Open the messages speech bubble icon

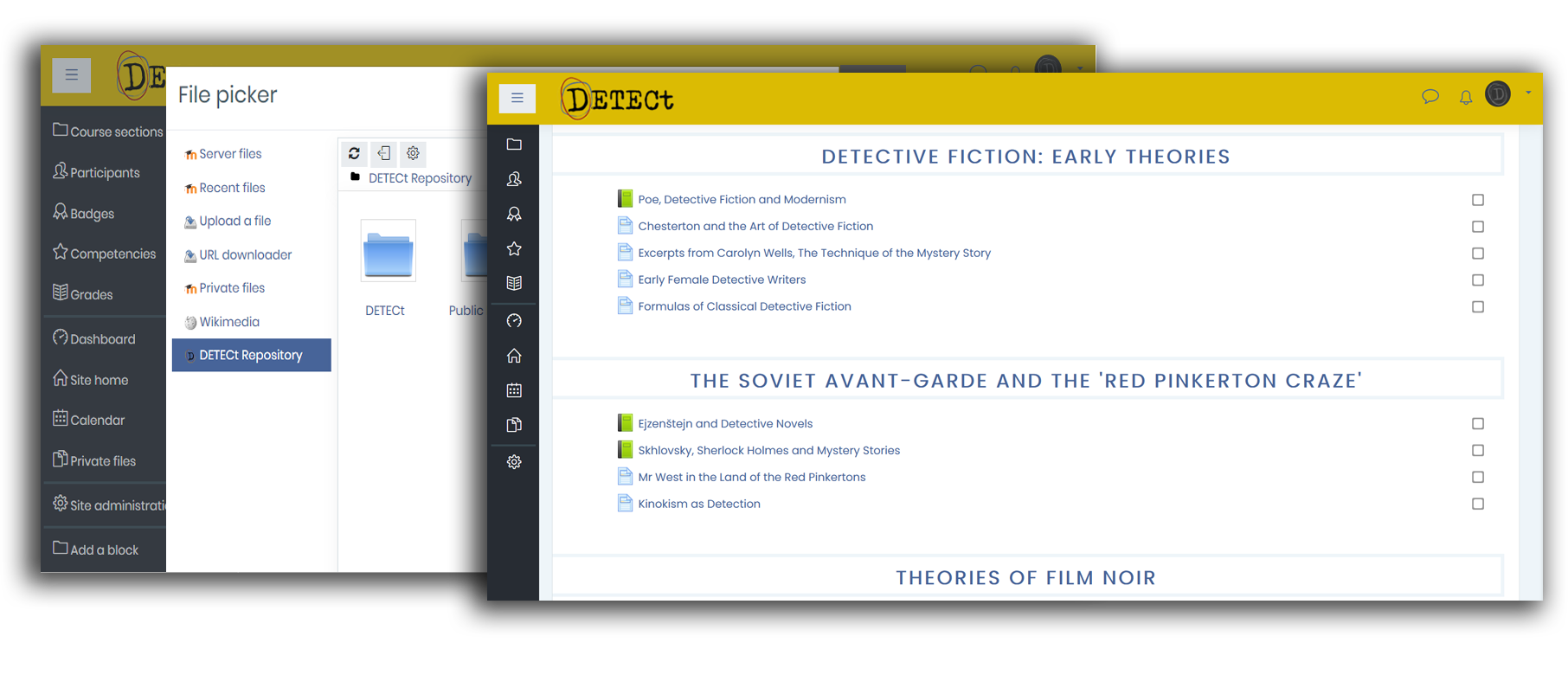1430,96
